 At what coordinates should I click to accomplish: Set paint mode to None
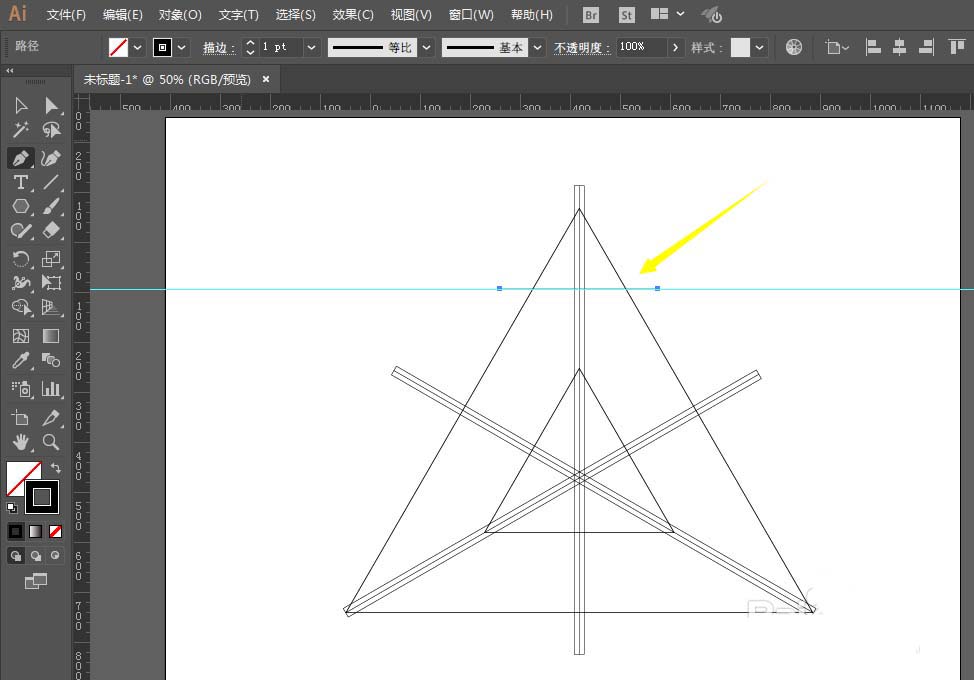pos(55,532)
